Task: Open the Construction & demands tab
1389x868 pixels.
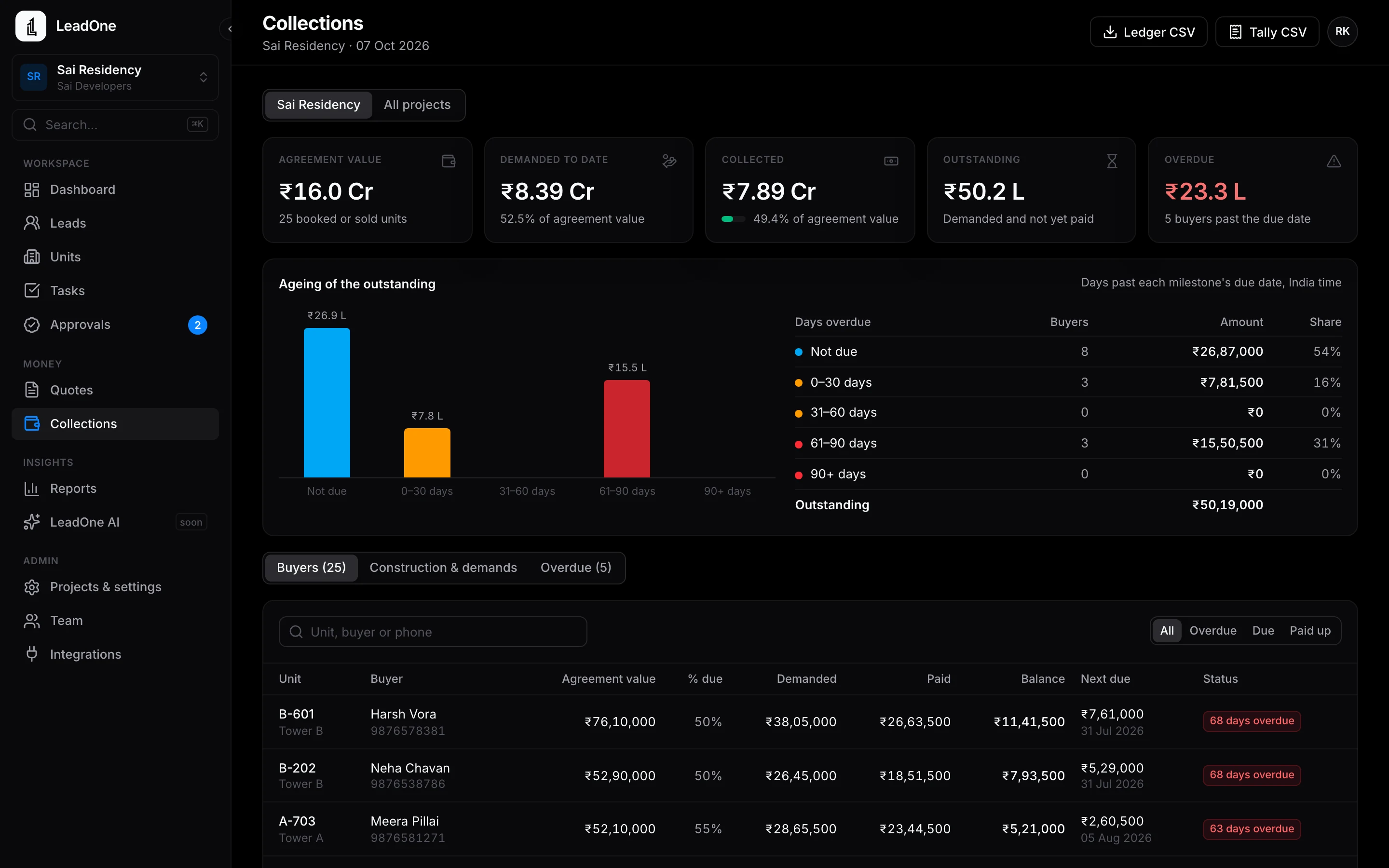Action: (x=443, y=567)
